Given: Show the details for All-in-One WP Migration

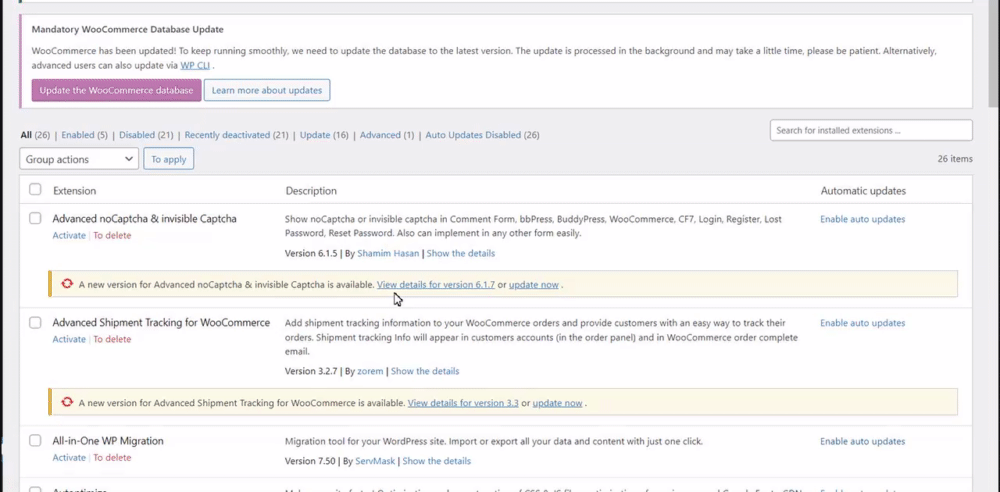Looking at the screenshot, I should pos(436,461).
